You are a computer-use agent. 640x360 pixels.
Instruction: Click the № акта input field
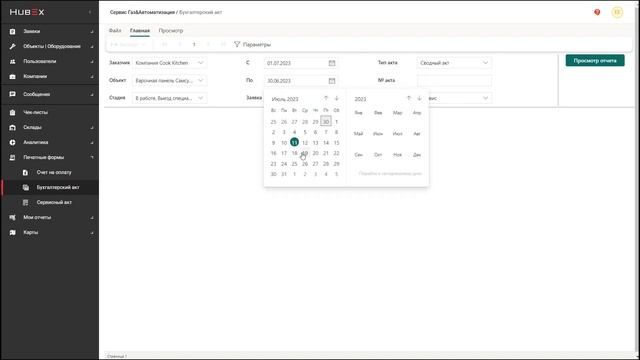pos(454,81)
